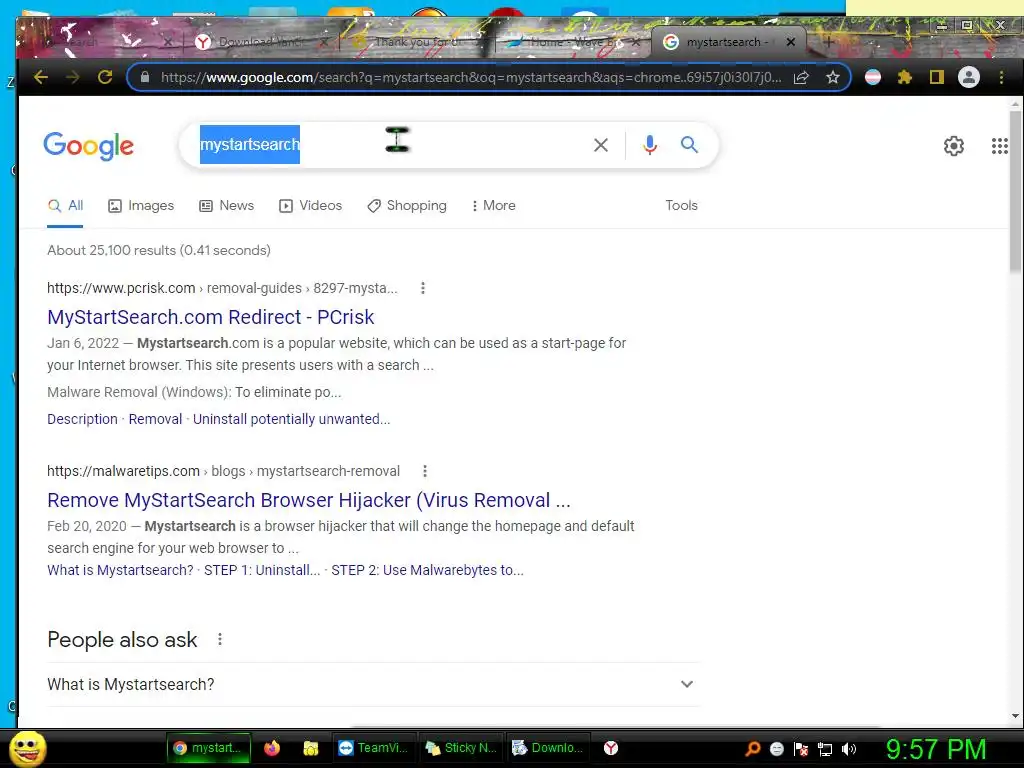Close the mystartsearch browser tab
The image size is (1024, 768).
(x=790, y=42)
